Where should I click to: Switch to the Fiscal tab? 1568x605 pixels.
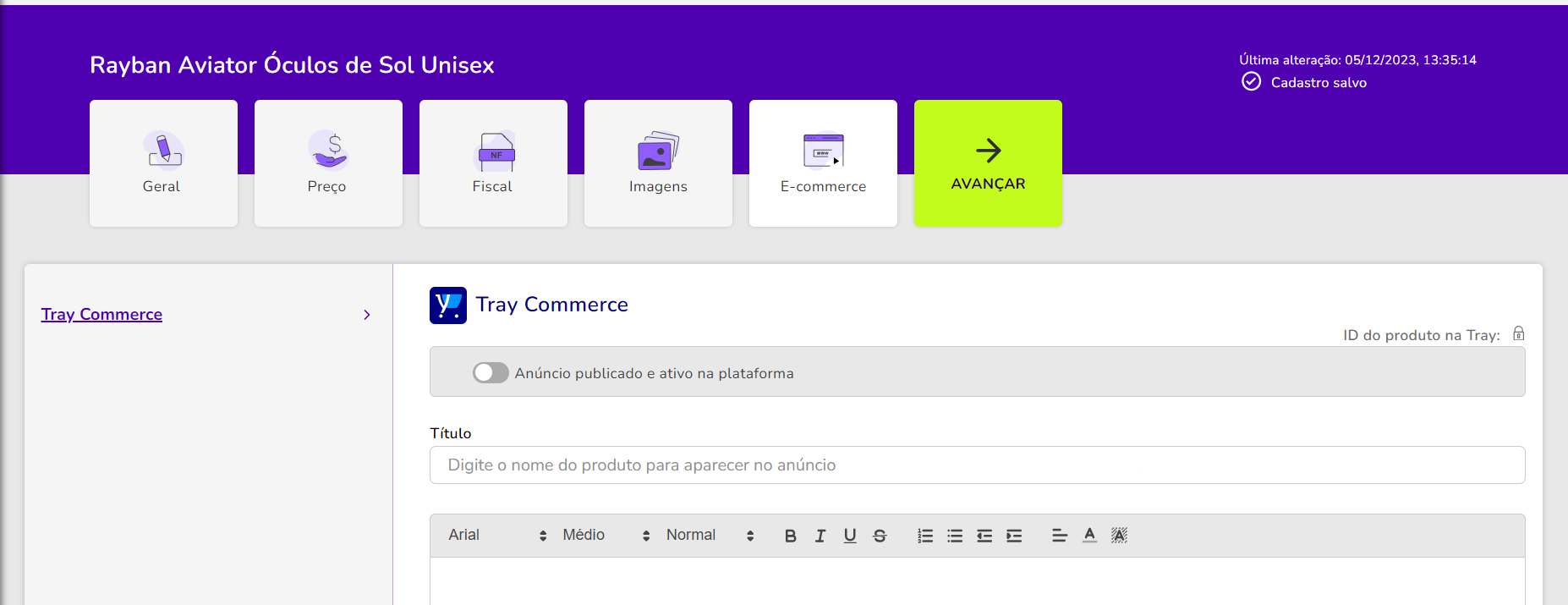pos(493,163)
